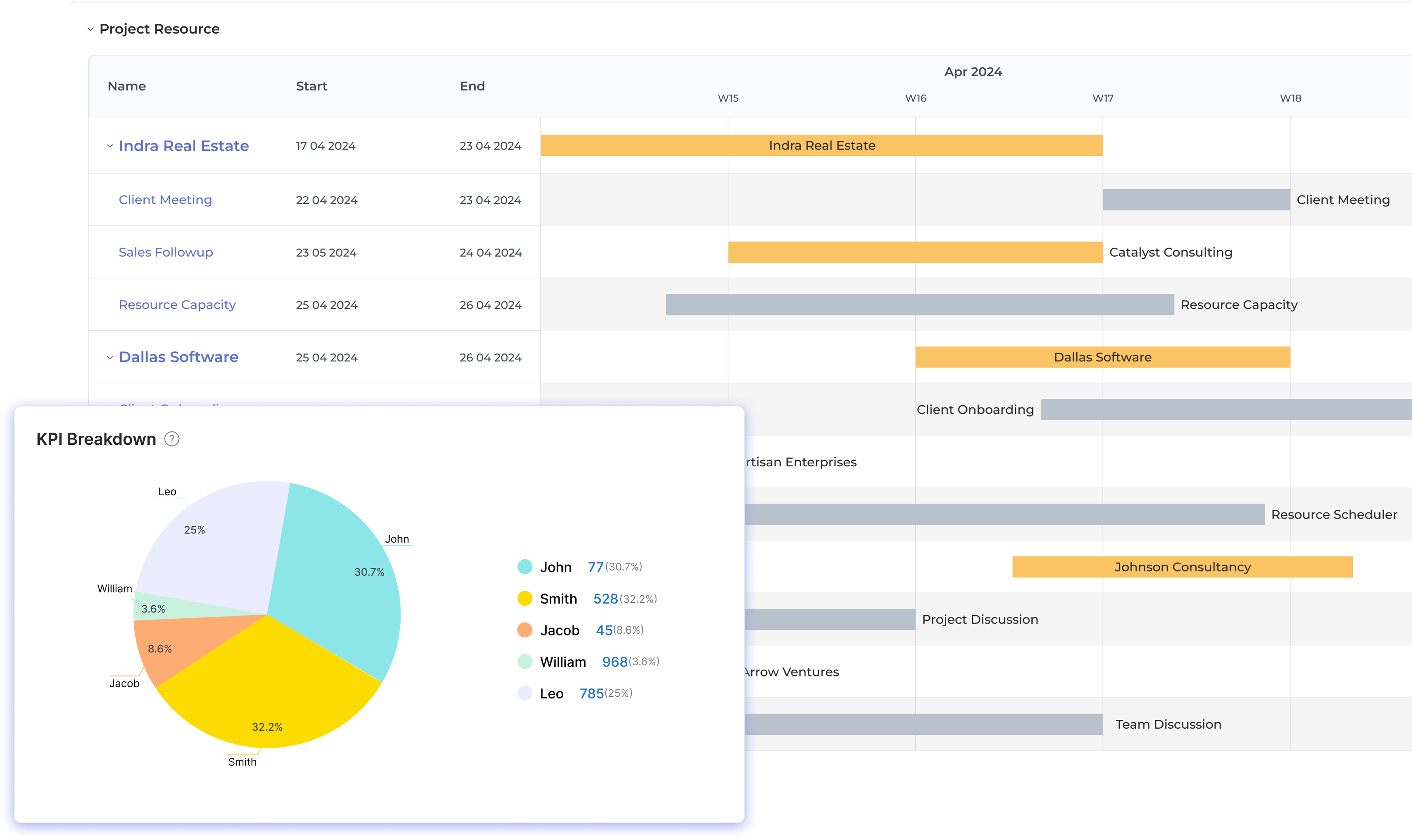Open the Client Meeting task

[x=165, y=199]
